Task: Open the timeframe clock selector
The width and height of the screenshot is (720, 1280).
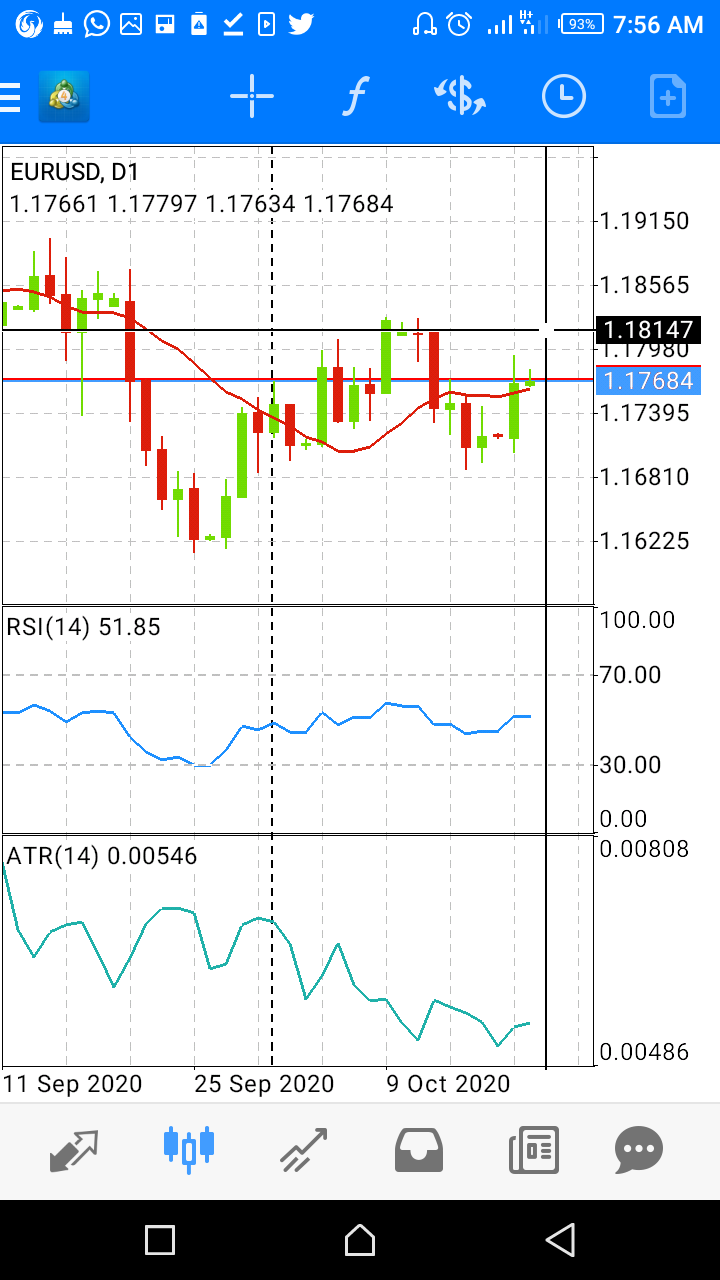Action: [x=564, y=97]
